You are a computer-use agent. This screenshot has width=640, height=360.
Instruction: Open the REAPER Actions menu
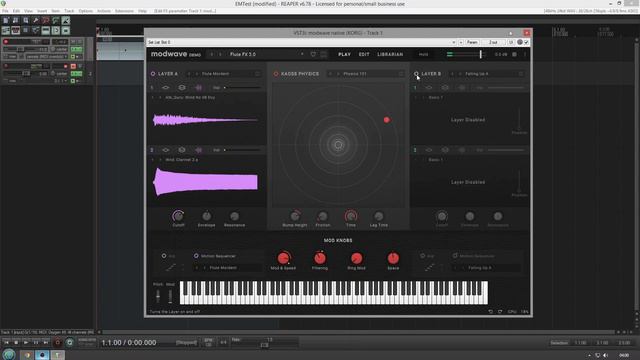tap(104, 11)
